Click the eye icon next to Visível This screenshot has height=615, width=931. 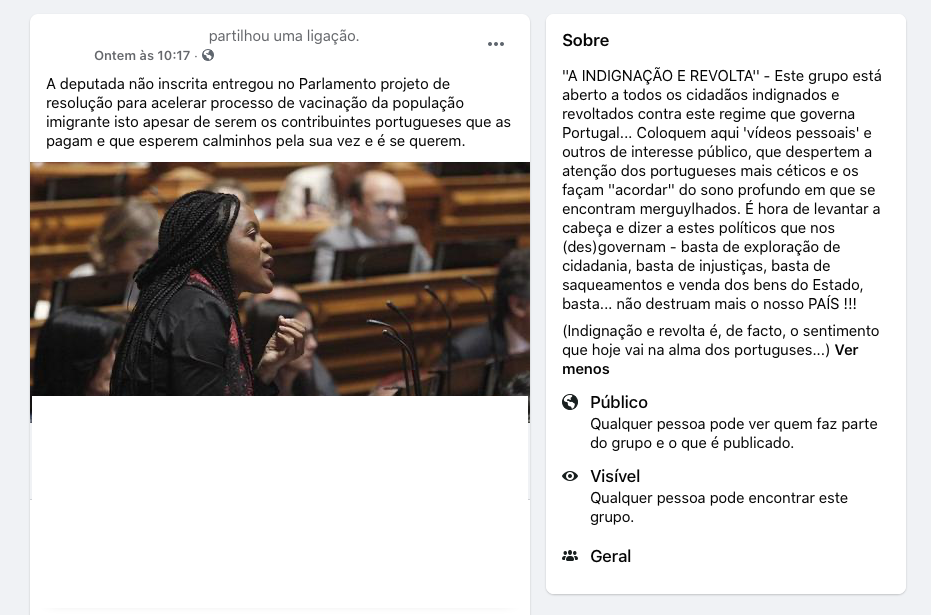[x=570, y=476]
